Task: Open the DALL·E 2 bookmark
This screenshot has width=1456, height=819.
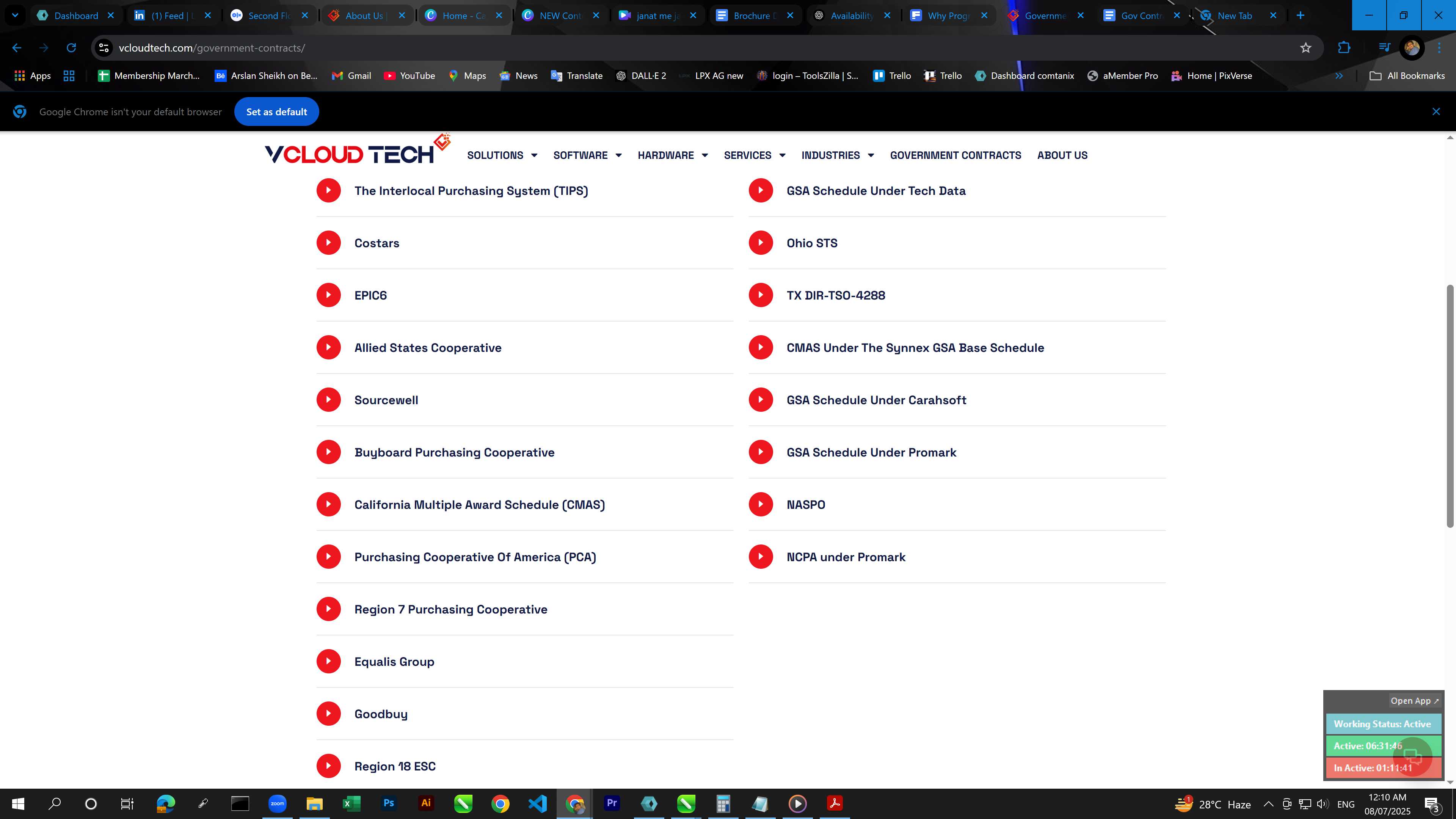Action: pyautogui.click(x=641, y=76)
